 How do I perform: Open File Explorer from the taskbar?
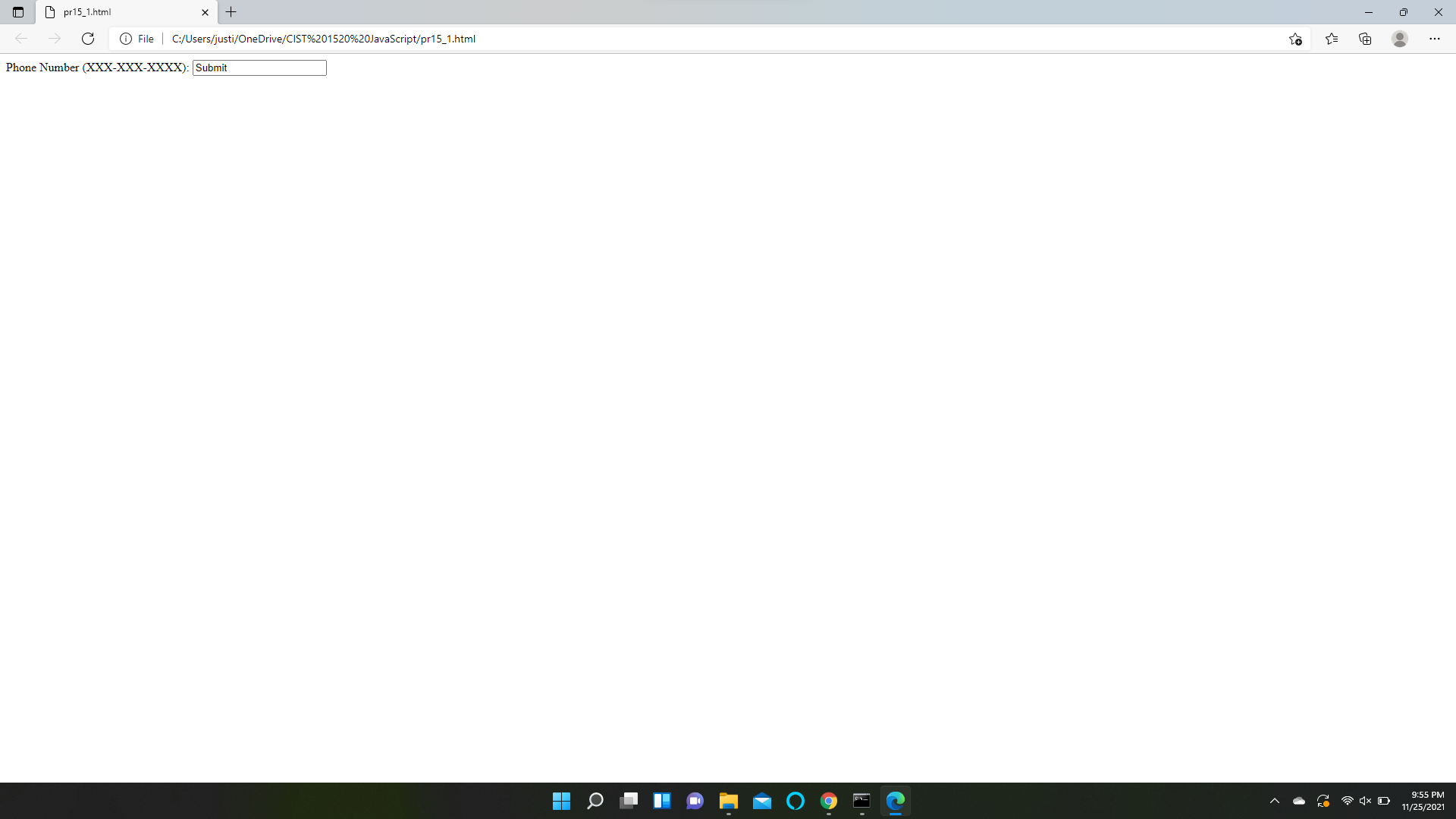click(x=729, y=801)
